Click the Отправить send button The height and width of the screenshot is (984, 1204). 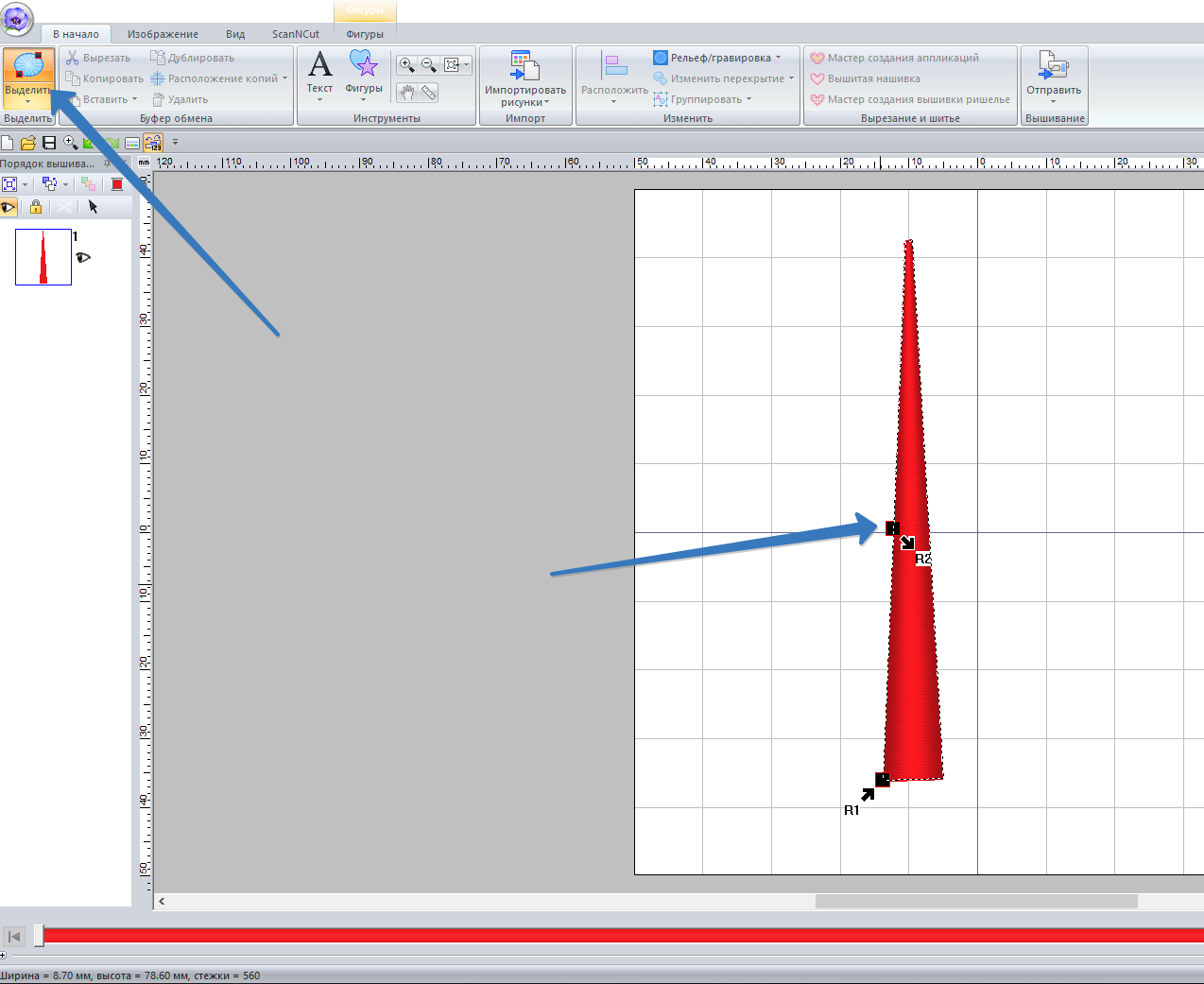click(1054, 76)
